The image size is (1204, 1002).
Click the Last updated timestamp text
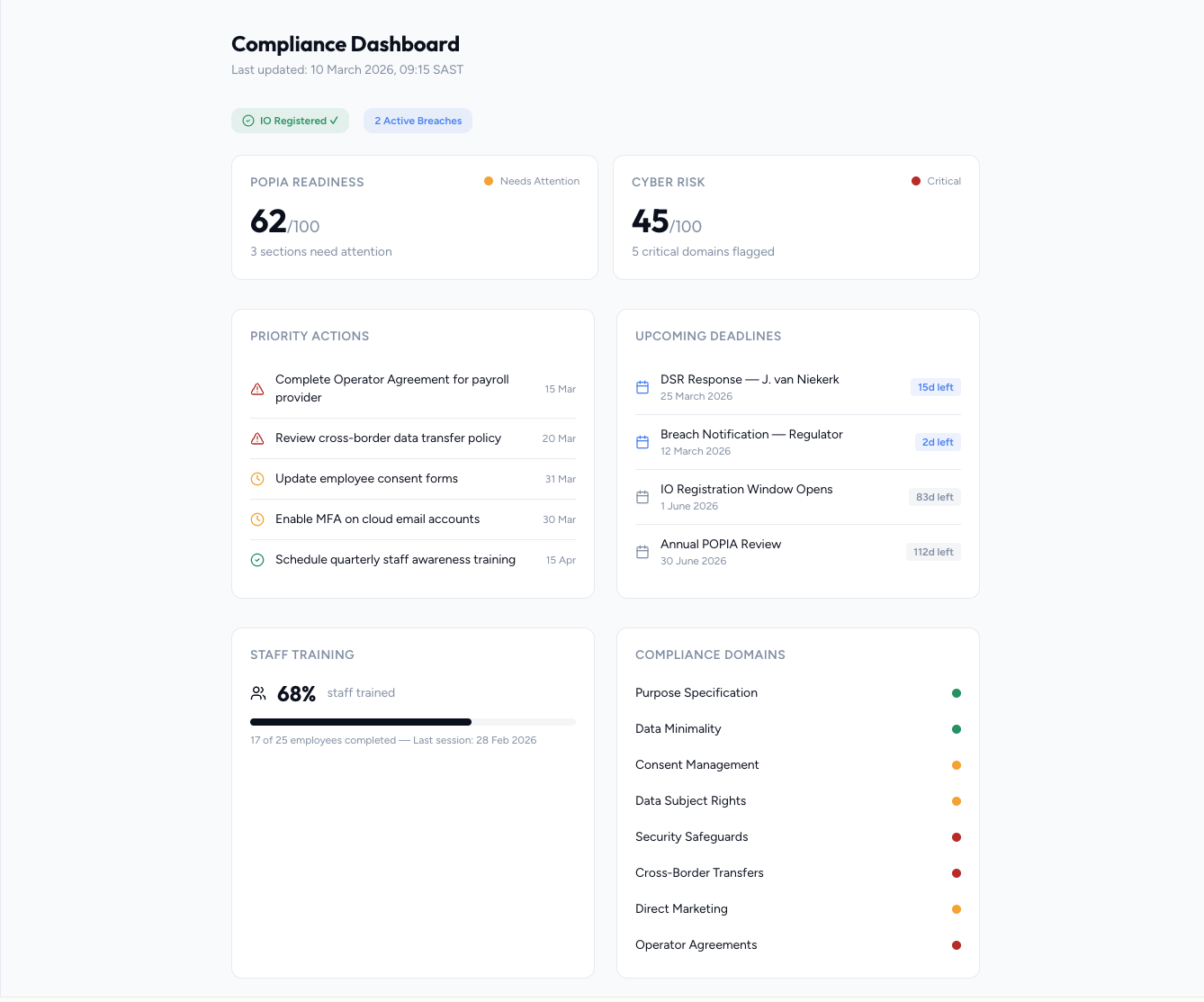[x=347, y=69]
